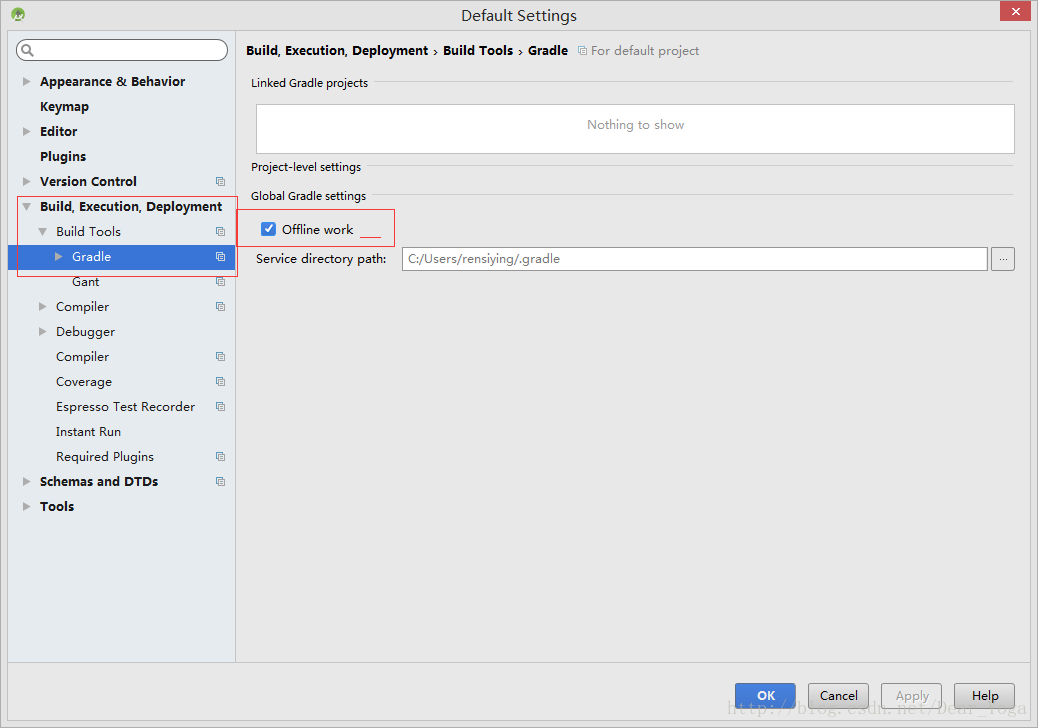Click project-level icon beside Gradle row
1038x728 pixels.
220,257
